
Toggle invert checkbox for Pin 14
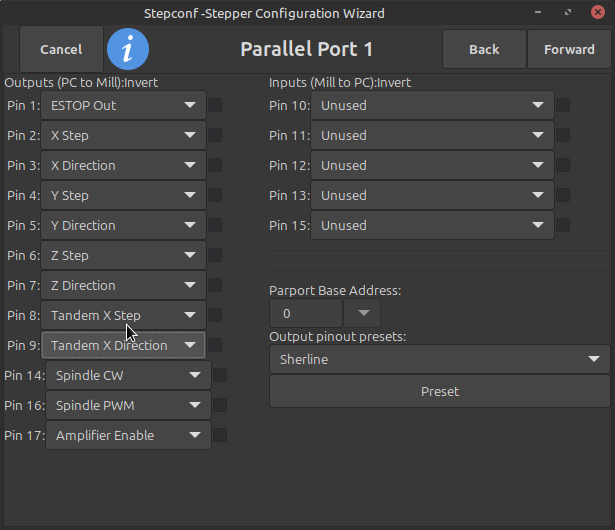(220, 375)
